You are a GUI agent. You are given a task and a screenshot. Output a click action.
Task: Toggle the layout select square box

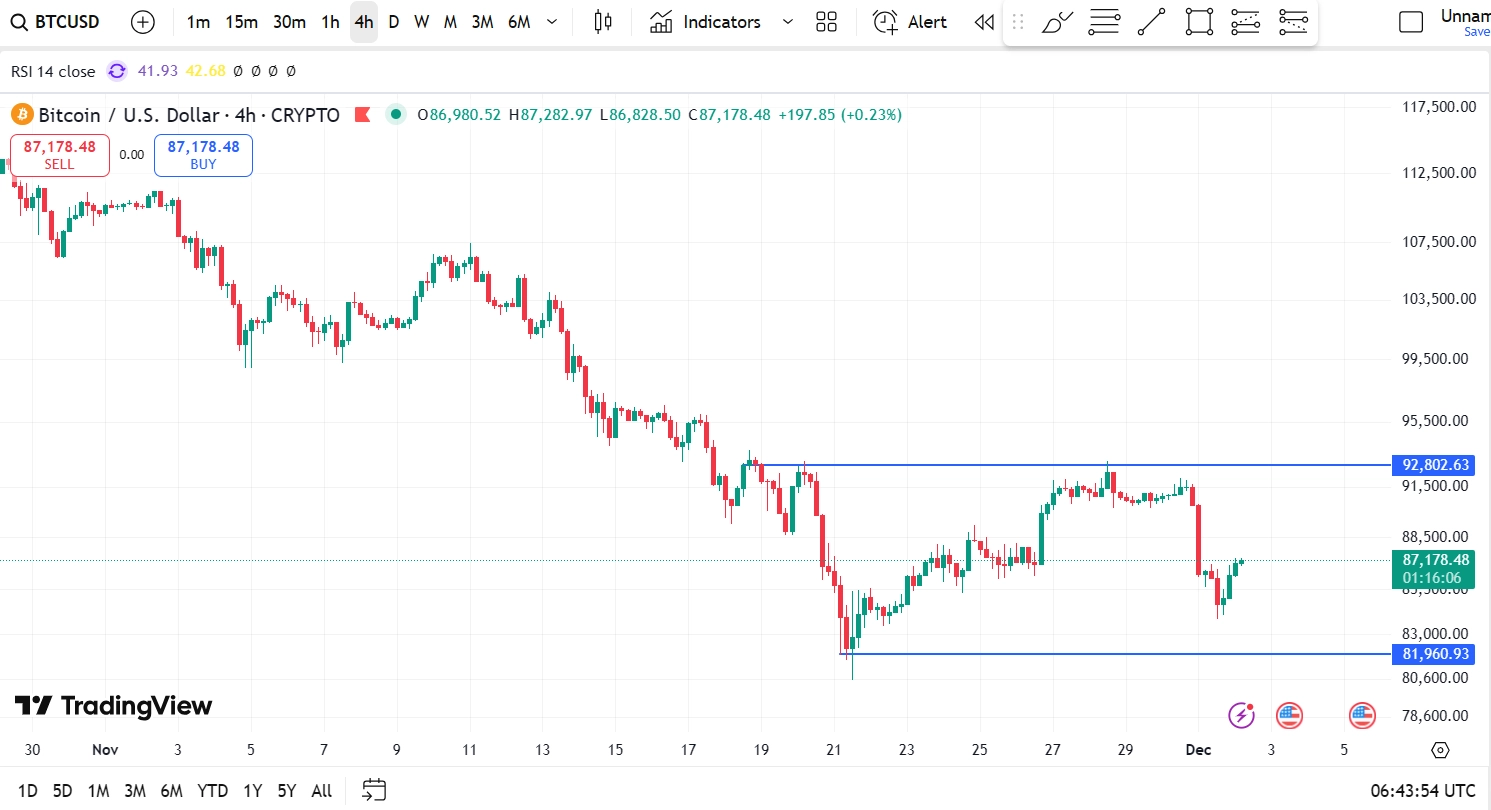[1410, 22]
